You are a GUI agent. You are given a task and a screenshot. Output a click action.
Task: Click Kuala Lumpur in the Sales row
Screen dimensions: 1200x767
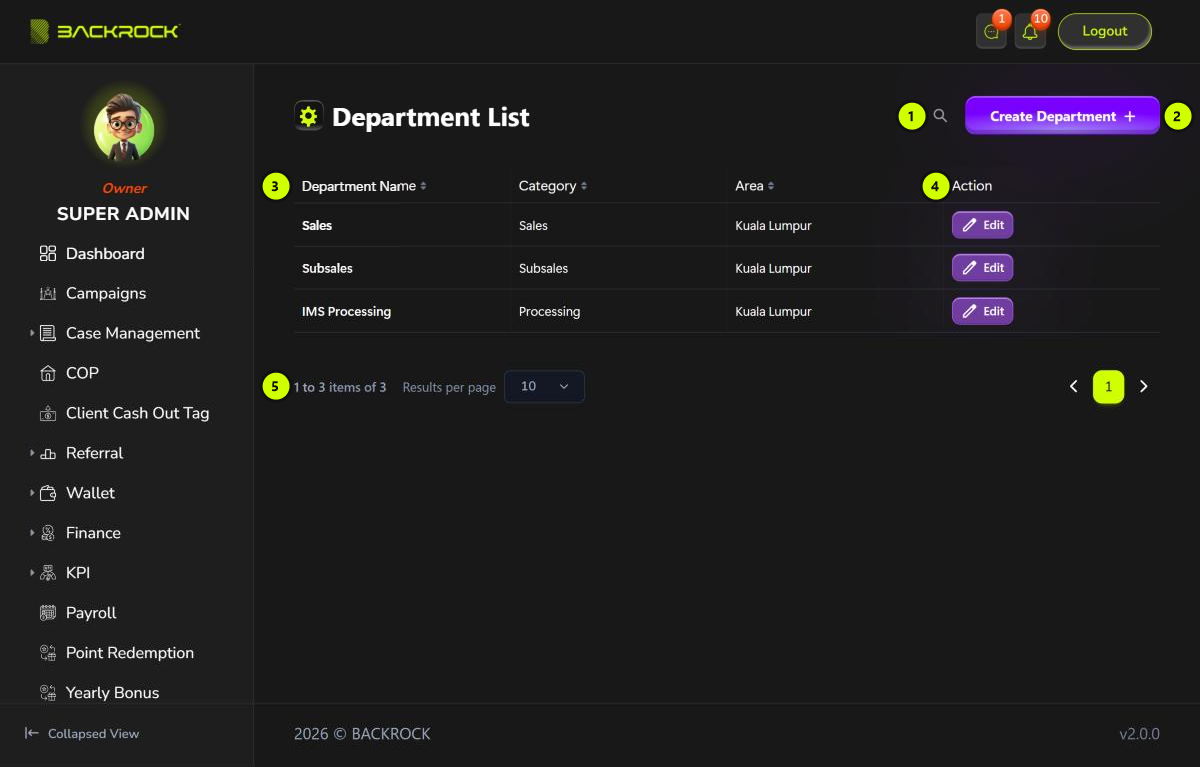click(x=773, y=225)
